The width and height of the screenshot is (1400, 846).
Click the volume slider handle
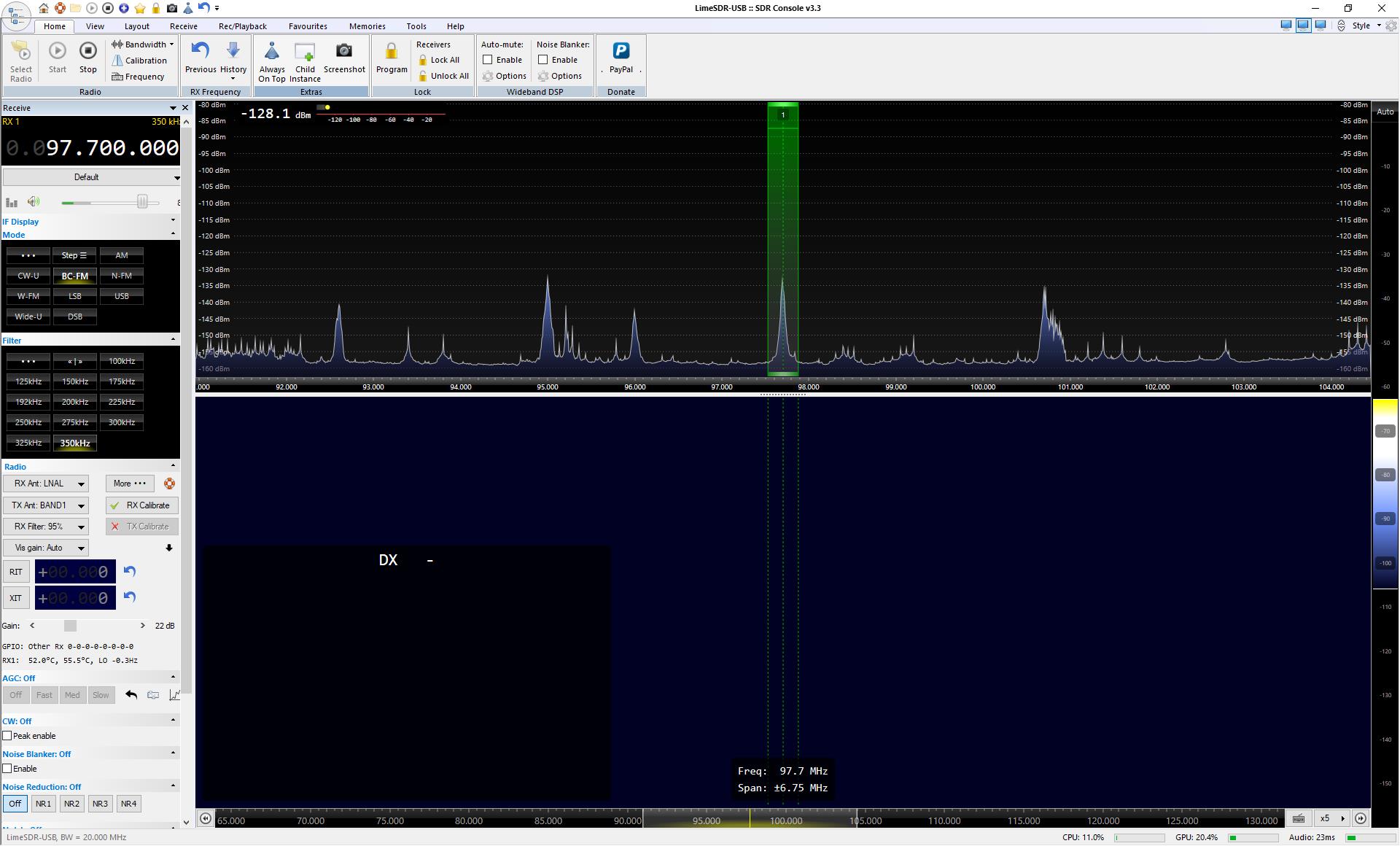pyautogui.click(x=143, y=202)
